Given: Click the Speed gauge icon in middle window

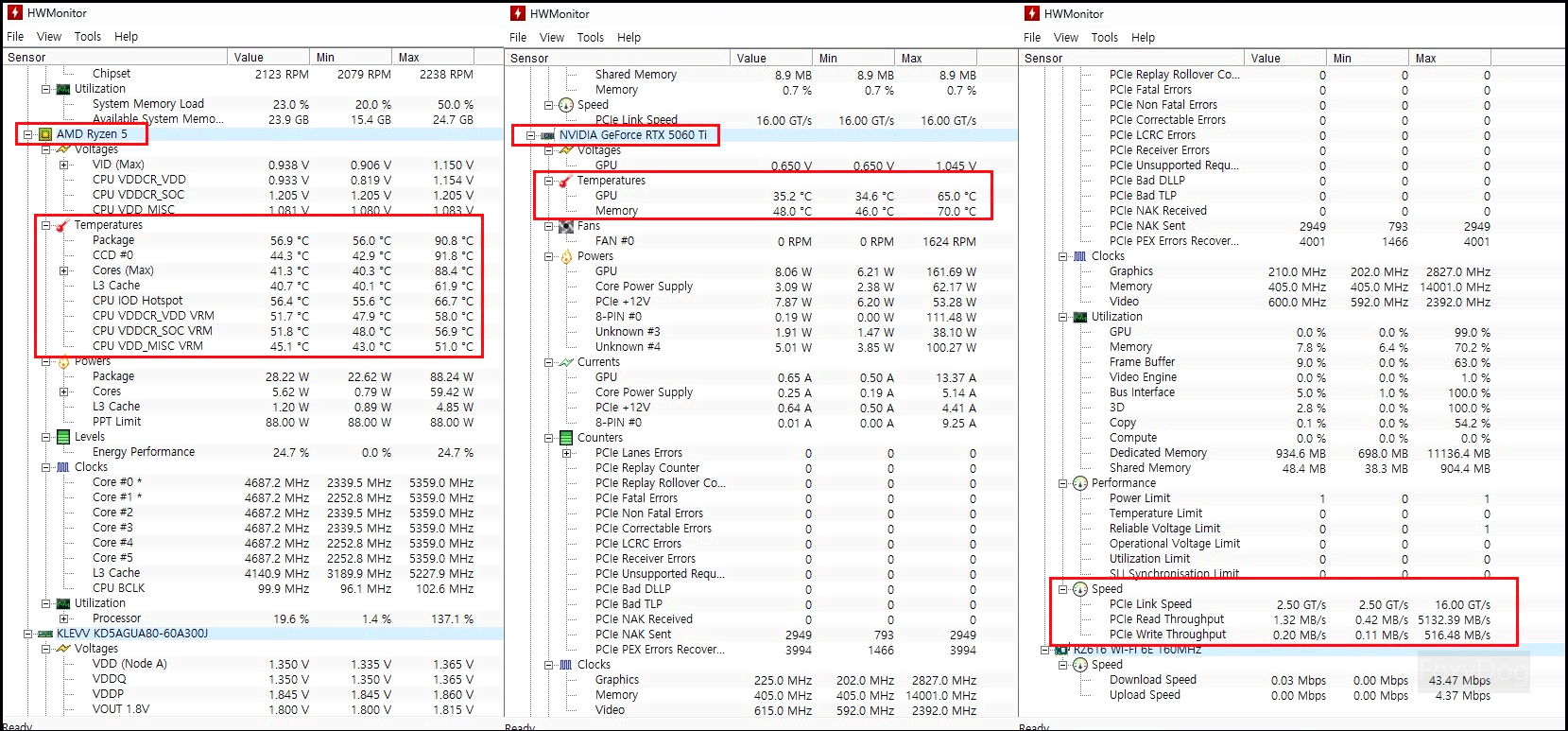Looking at the screenshot, I should coord(565,105).
